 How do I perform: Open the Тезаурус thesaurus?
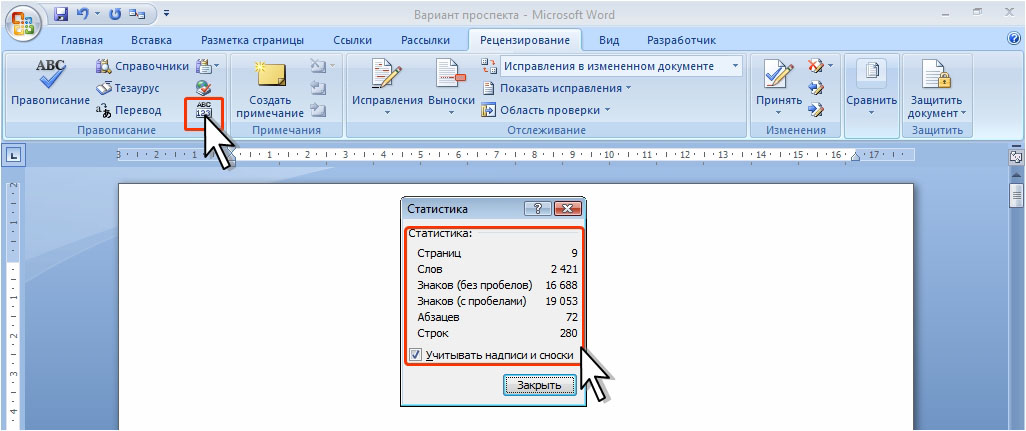click(128, 88)
